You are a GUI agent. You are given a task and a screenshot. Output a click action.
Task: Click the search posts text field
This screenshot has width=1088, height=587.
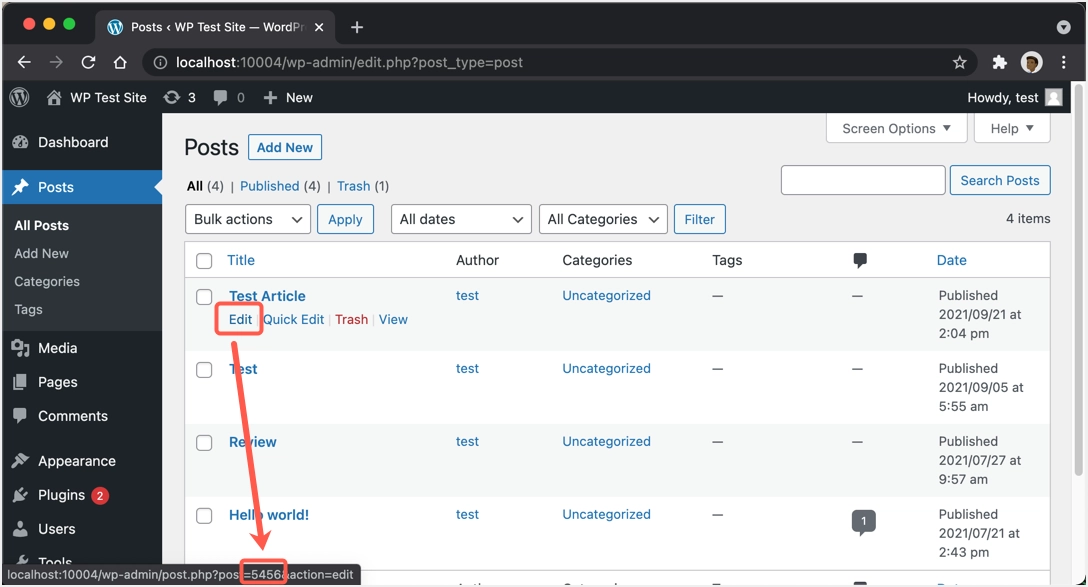862,180
